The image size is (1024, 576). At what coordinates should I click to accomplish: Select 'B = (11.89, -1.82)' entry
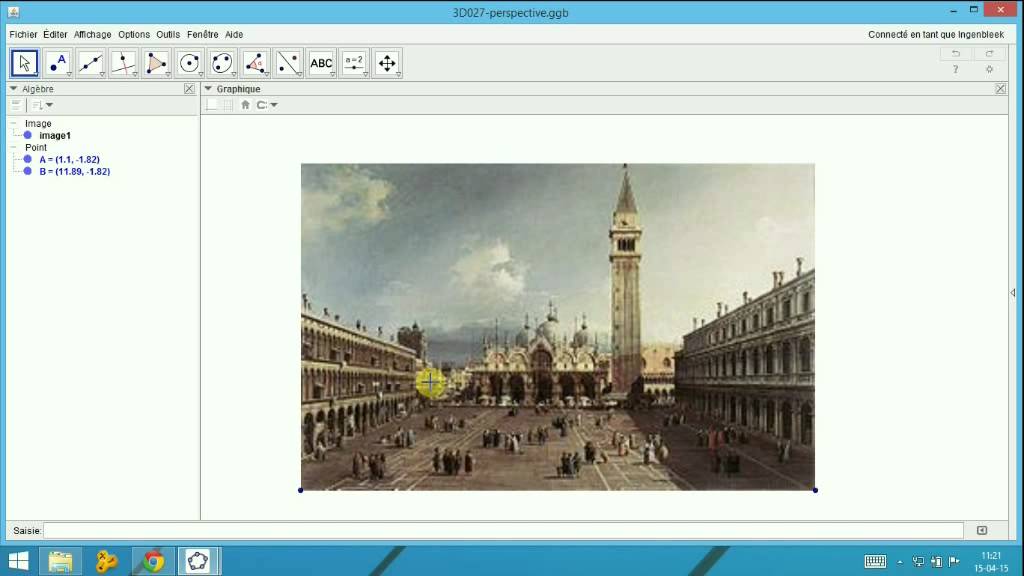point(74,172)
